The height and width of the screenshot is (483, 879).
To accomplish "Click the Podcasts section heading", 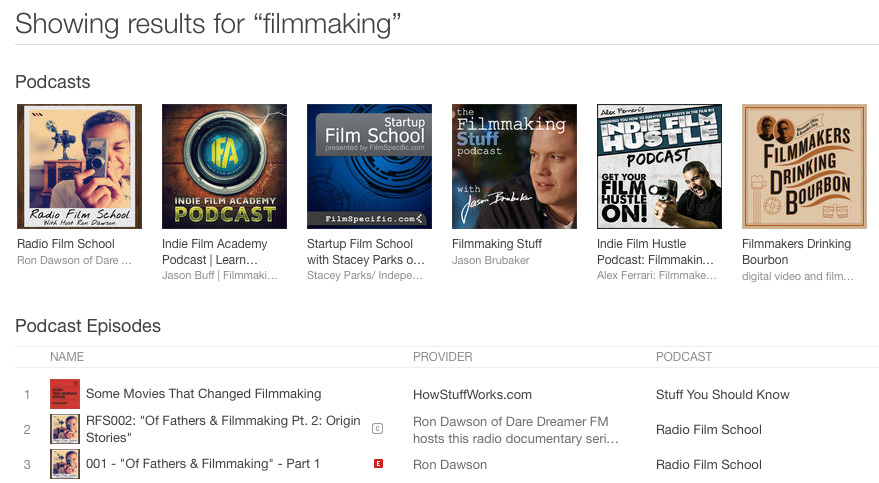I will tap(53, 82).
